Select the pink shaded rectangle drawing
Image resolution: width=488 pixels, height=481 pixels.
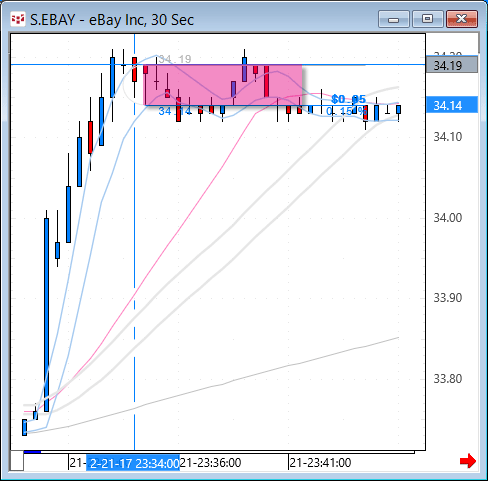(x=223, y=85)
